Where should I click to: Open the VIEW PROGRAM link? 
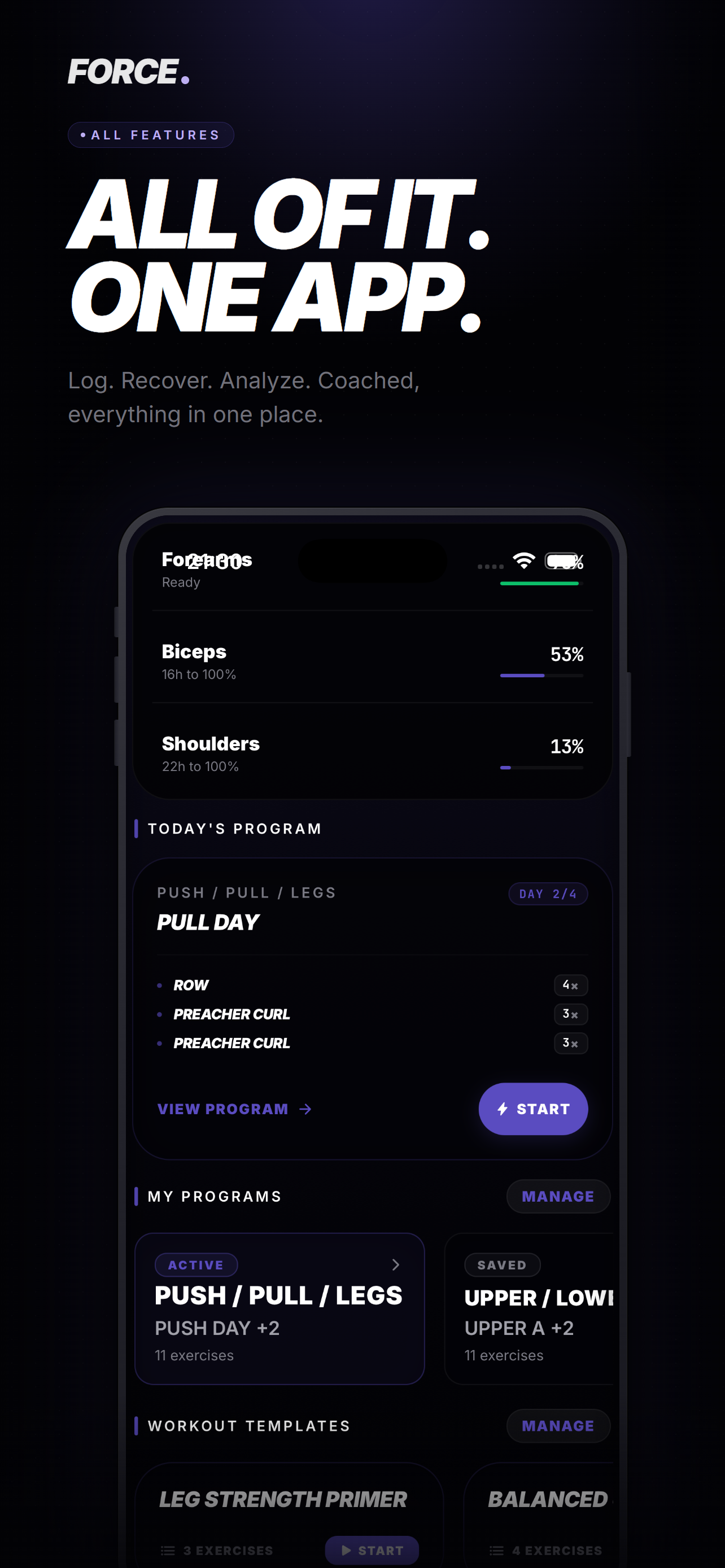pos(234,1109)
